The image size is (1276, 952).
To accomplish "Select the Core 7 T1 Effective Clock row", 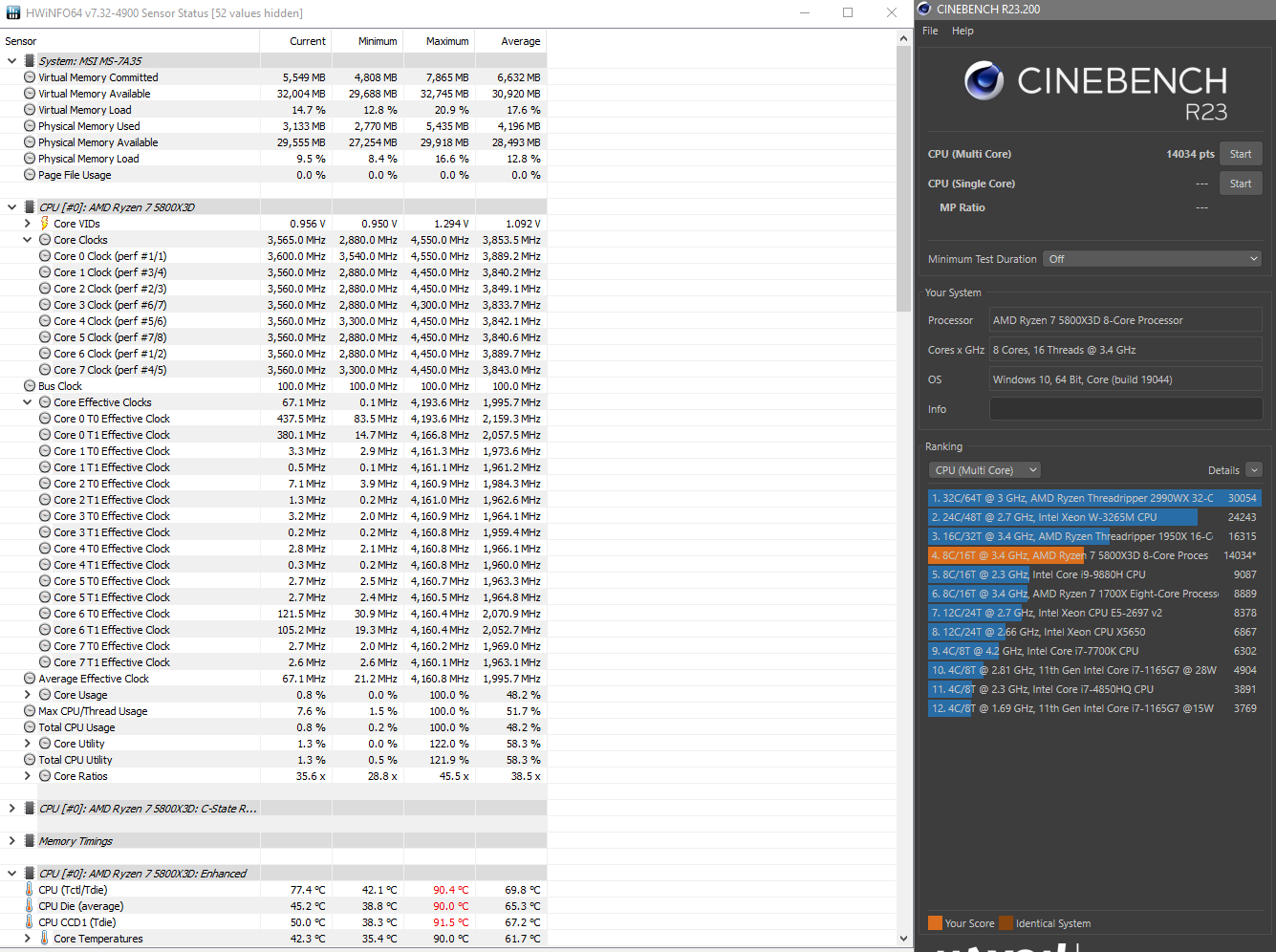I will point(273,662).
